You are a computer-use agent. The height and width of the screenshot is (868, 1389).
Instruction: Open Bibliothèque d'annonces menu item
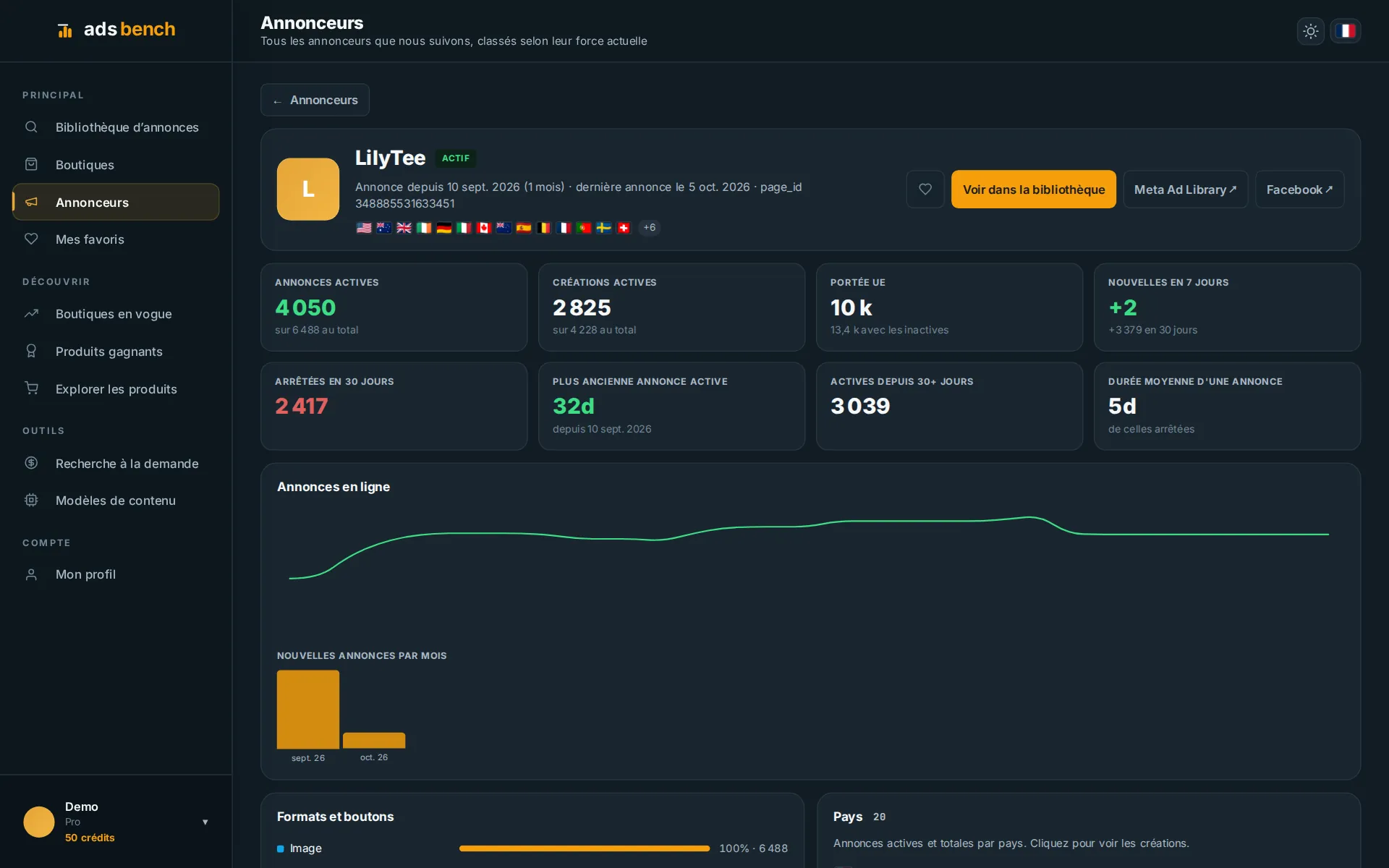click(116, 127)
